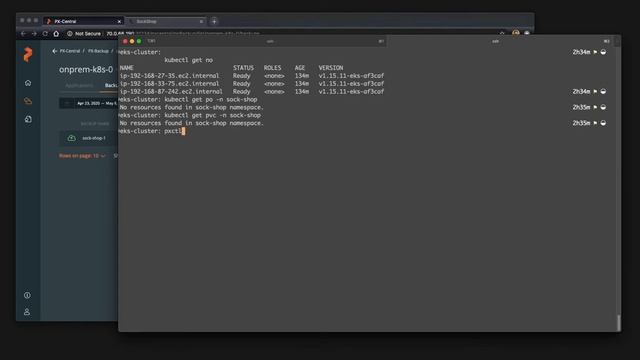Click the back arrow beside PX-Central breadcrumb

[x=54, y=51]
